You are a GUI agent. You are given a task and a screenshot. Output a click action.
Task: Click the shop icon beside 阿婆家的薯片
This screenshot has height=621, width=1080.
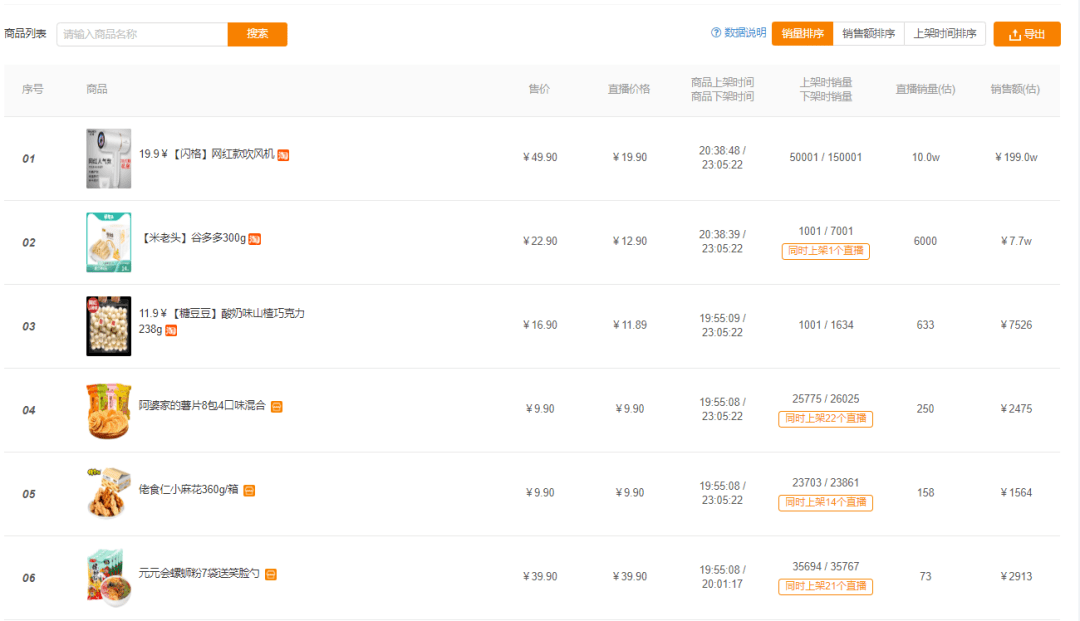tap(276, 407)
